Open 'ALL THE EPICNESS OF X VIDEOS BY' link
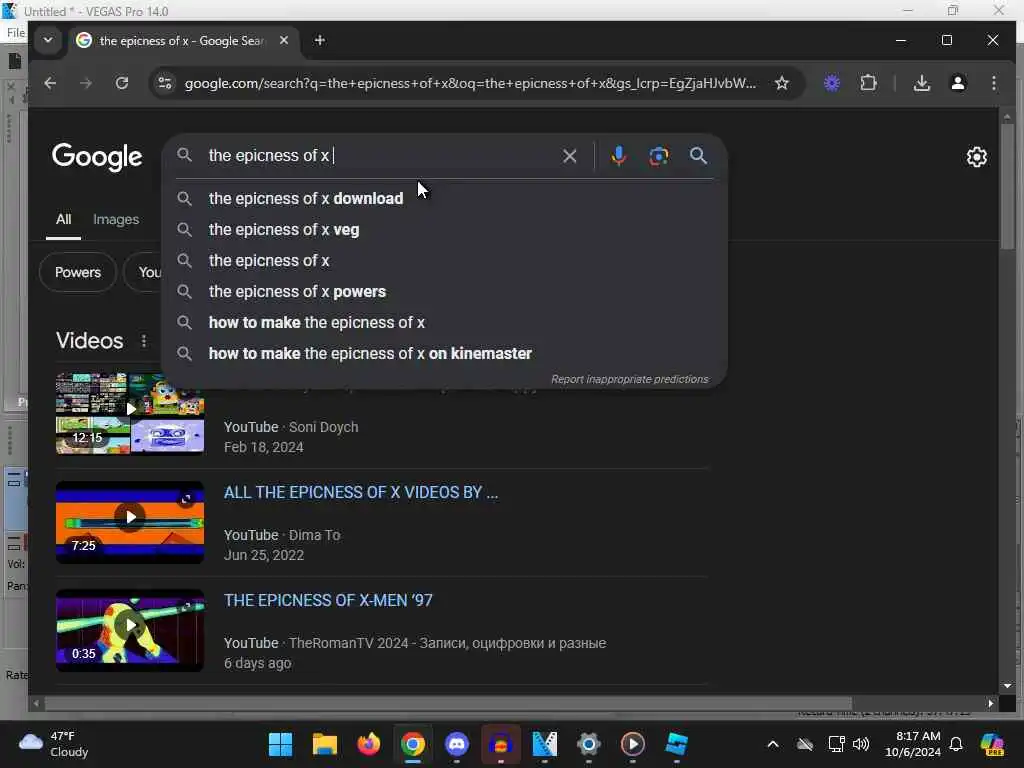1024x768 pixels. 360,492
